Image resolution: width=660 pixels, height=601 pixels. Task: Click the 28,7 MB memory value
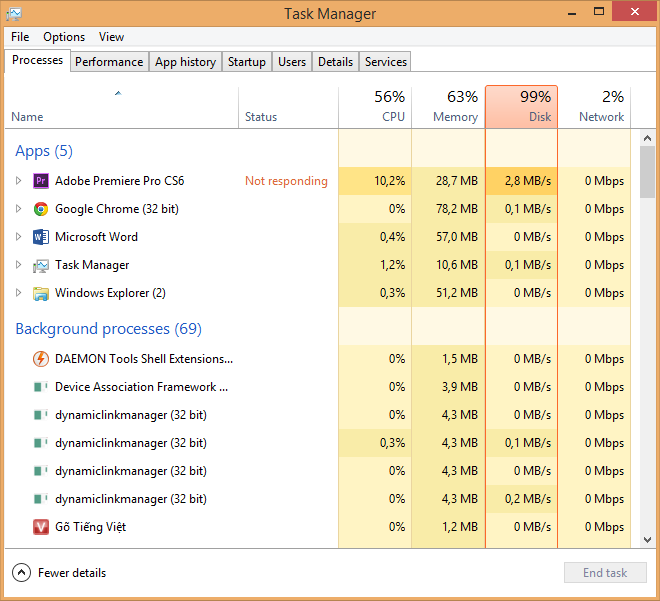point(457,181)
